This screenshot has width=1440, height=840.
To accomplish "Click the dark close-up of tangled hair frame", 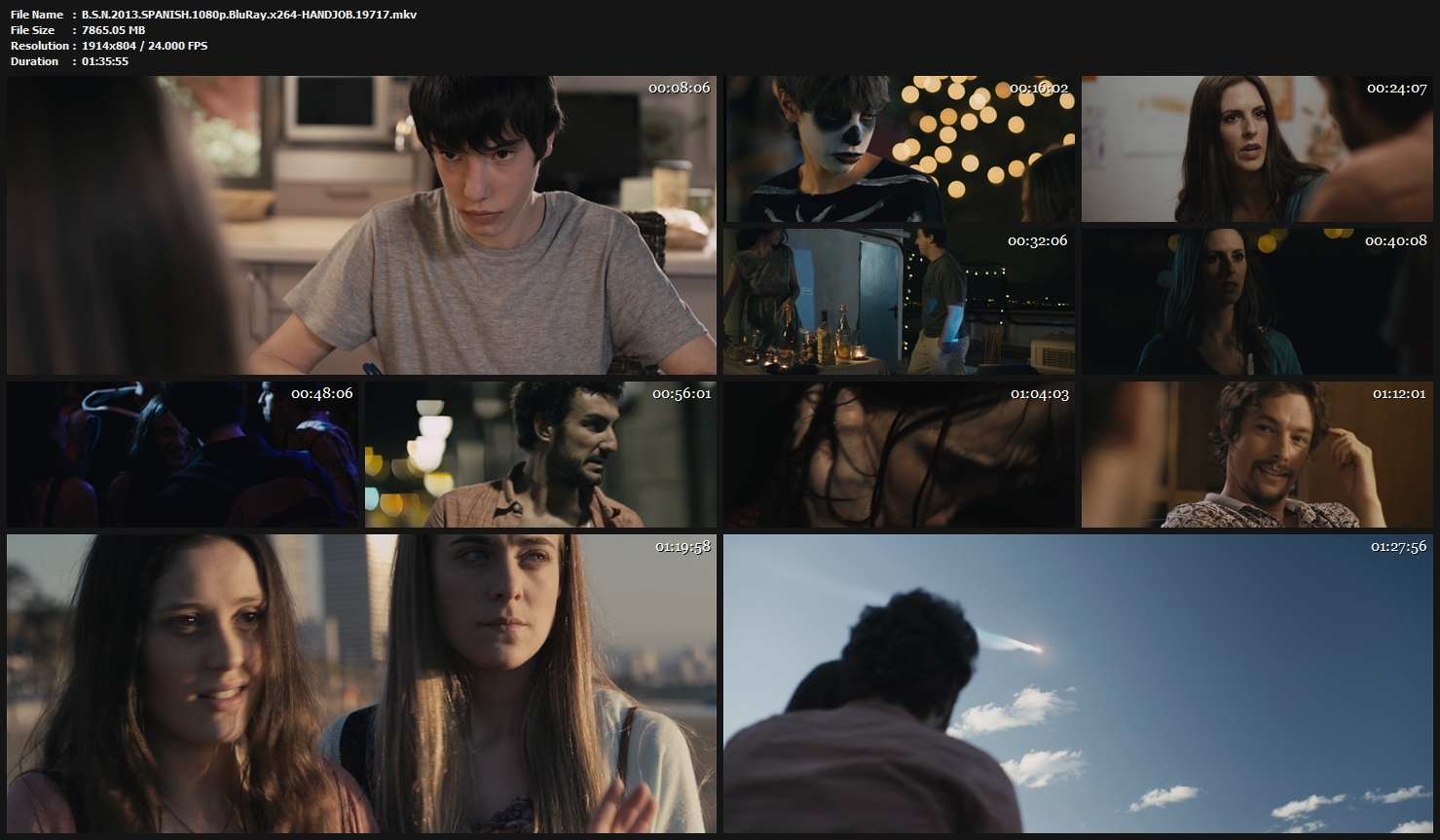I will (899, 455).
